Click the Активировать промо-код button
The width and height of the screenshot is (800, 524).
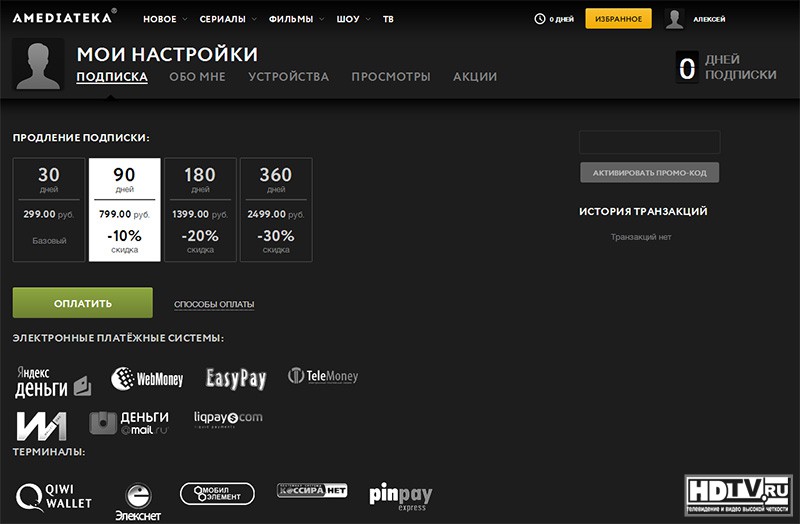click(x=649, y=172)
